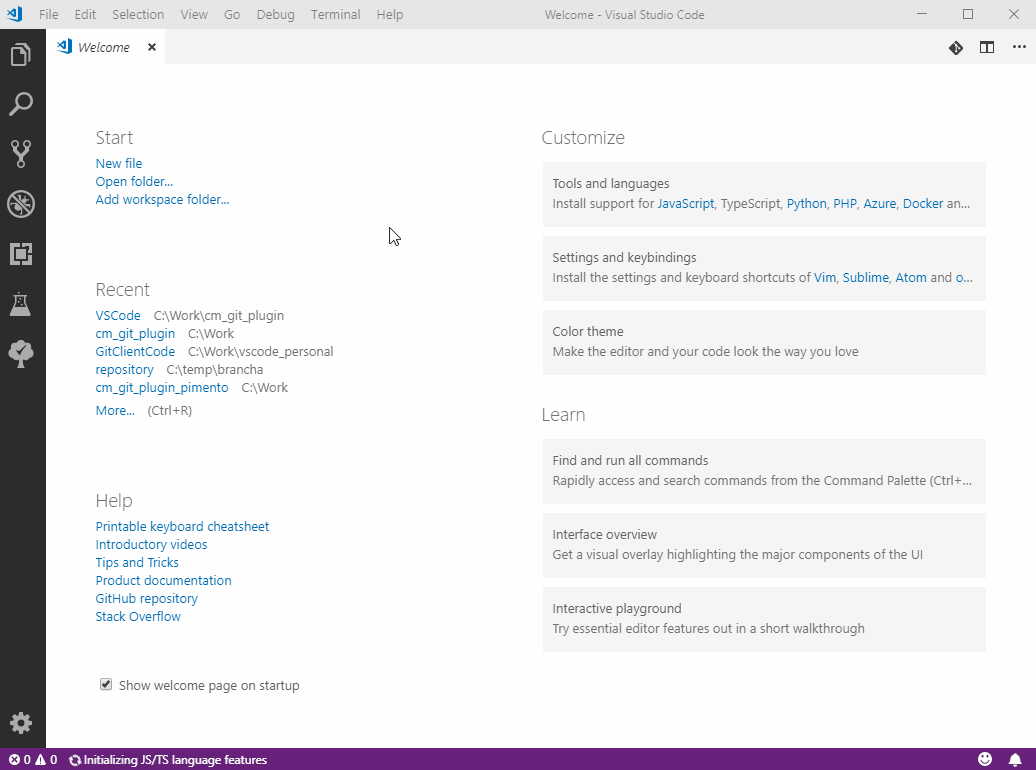Click errors and warnings count in status bar
The image size is (1036, 770).
point(33,760)
